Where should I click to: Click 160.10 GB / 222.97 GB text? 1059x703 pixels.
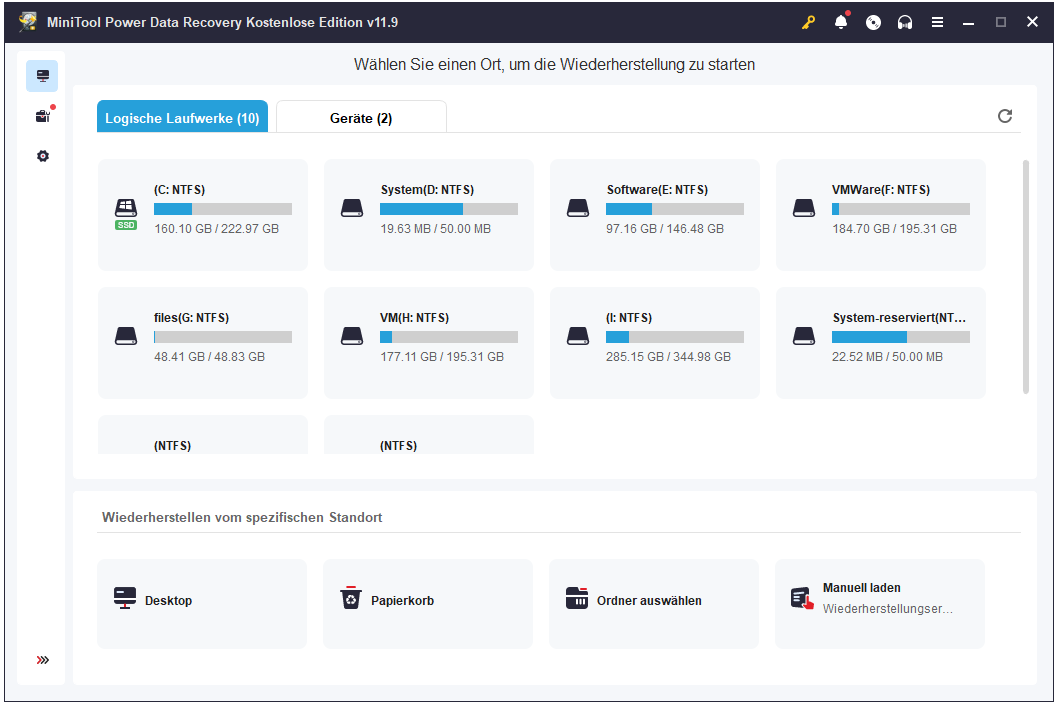[x=217, y=229]
